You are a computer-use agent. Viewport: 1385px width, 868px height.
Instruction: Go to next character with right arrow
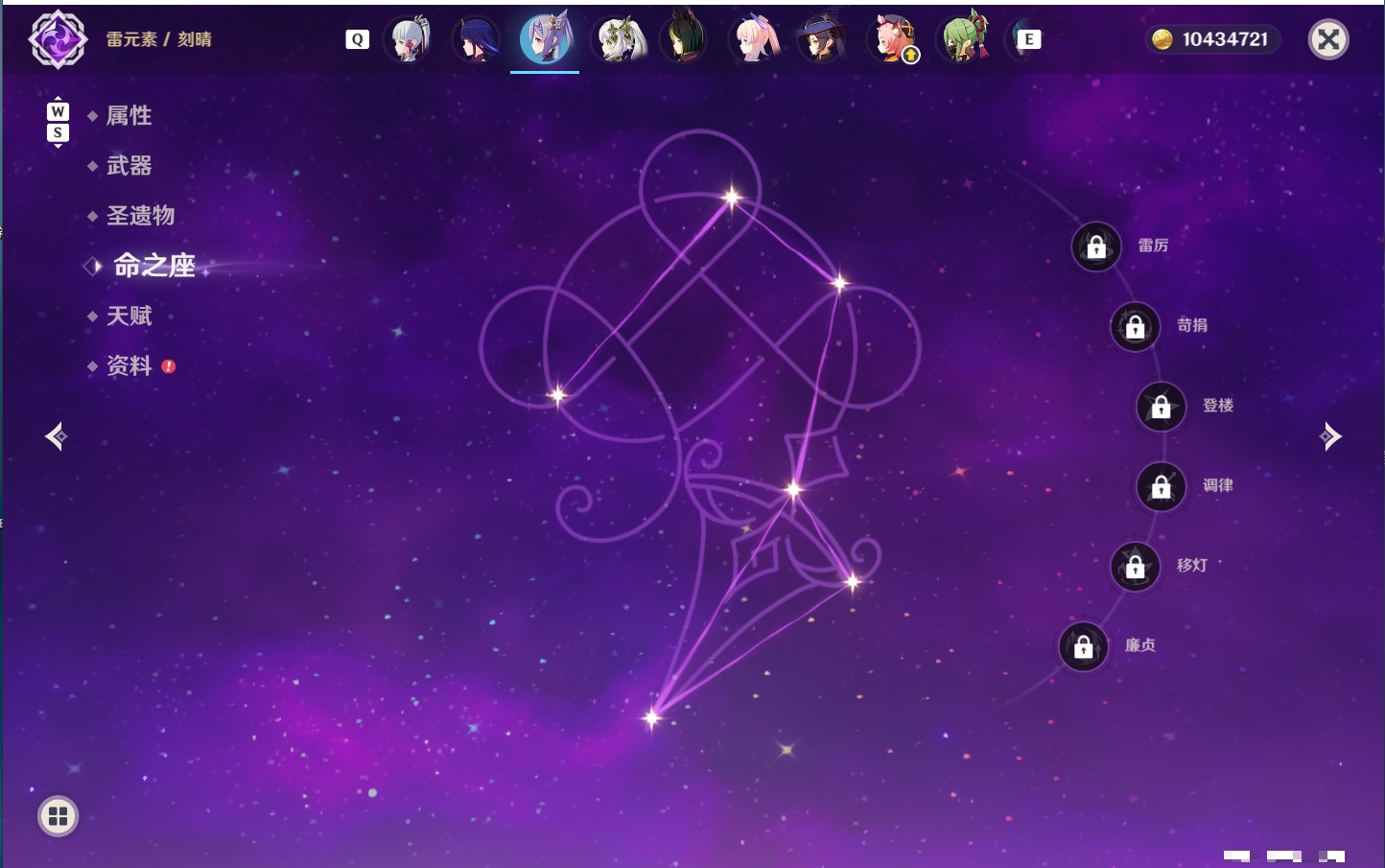[x=1330, y=436]
